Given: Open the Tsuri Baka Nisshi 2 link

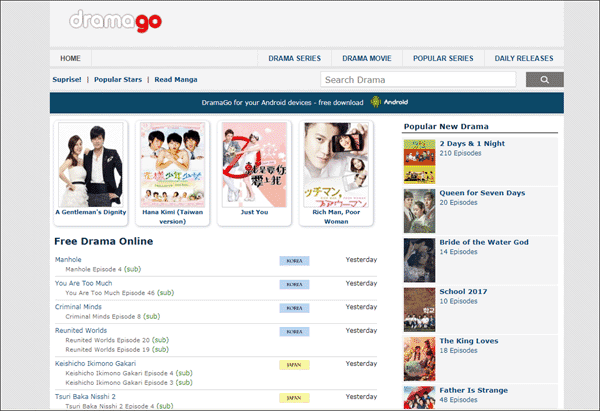Looking at the screenshot, I should click(x=85, y=396).
